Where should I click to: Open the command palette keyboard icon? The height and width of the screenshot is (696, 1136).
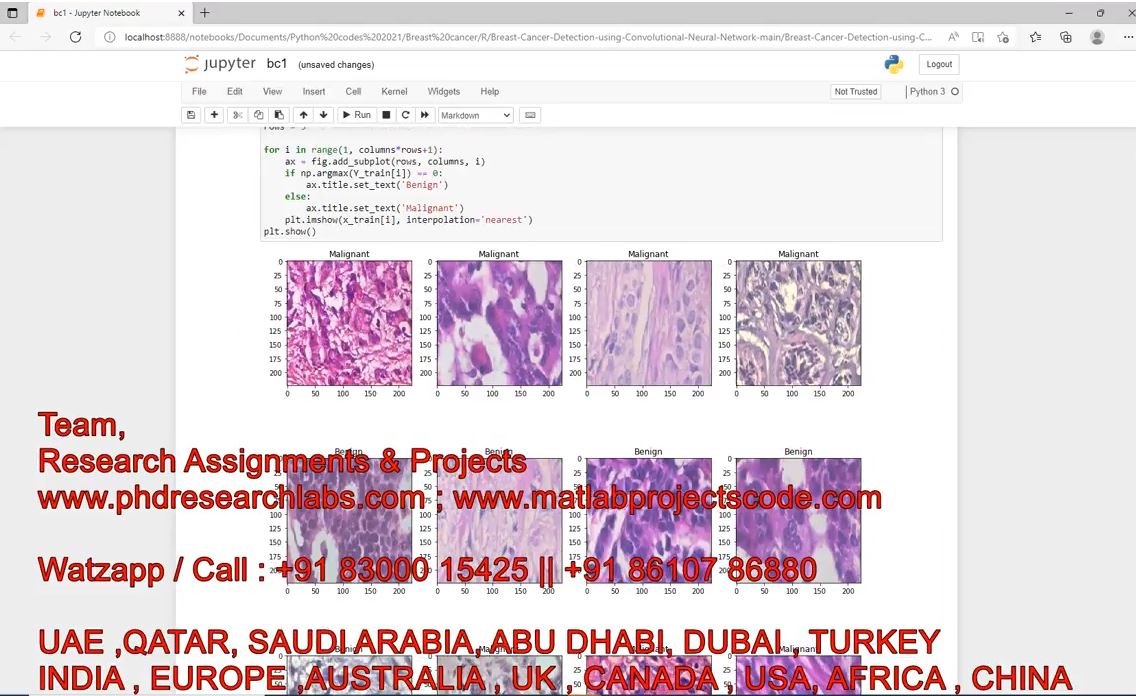tap(530, 115)
